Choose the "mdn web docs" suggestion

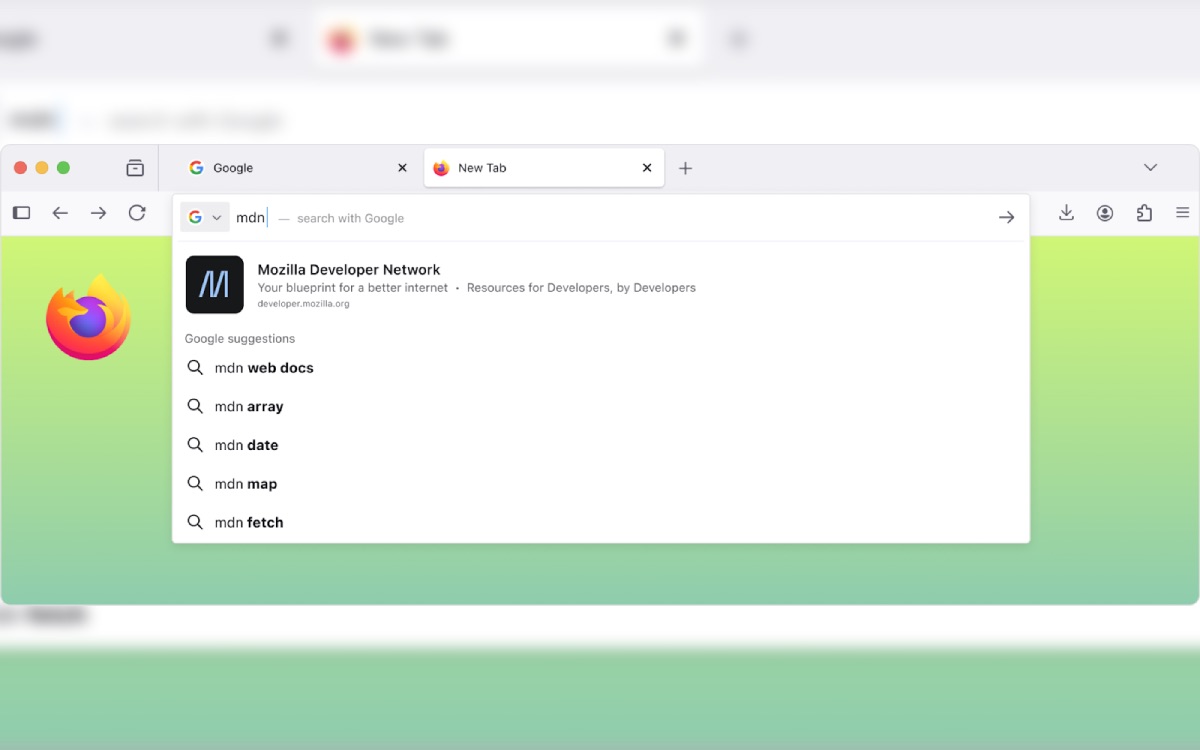(264, 368)
